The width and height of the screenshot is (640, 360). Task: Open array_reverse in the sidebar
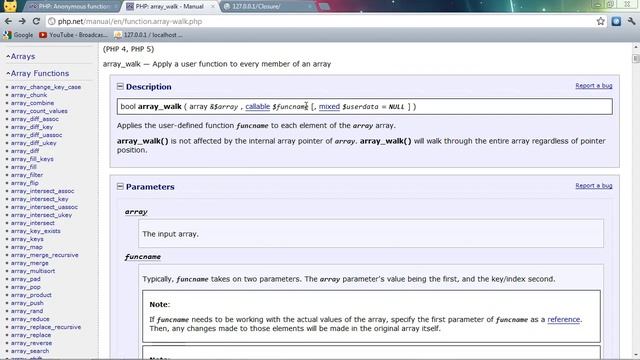pos(31,343)
